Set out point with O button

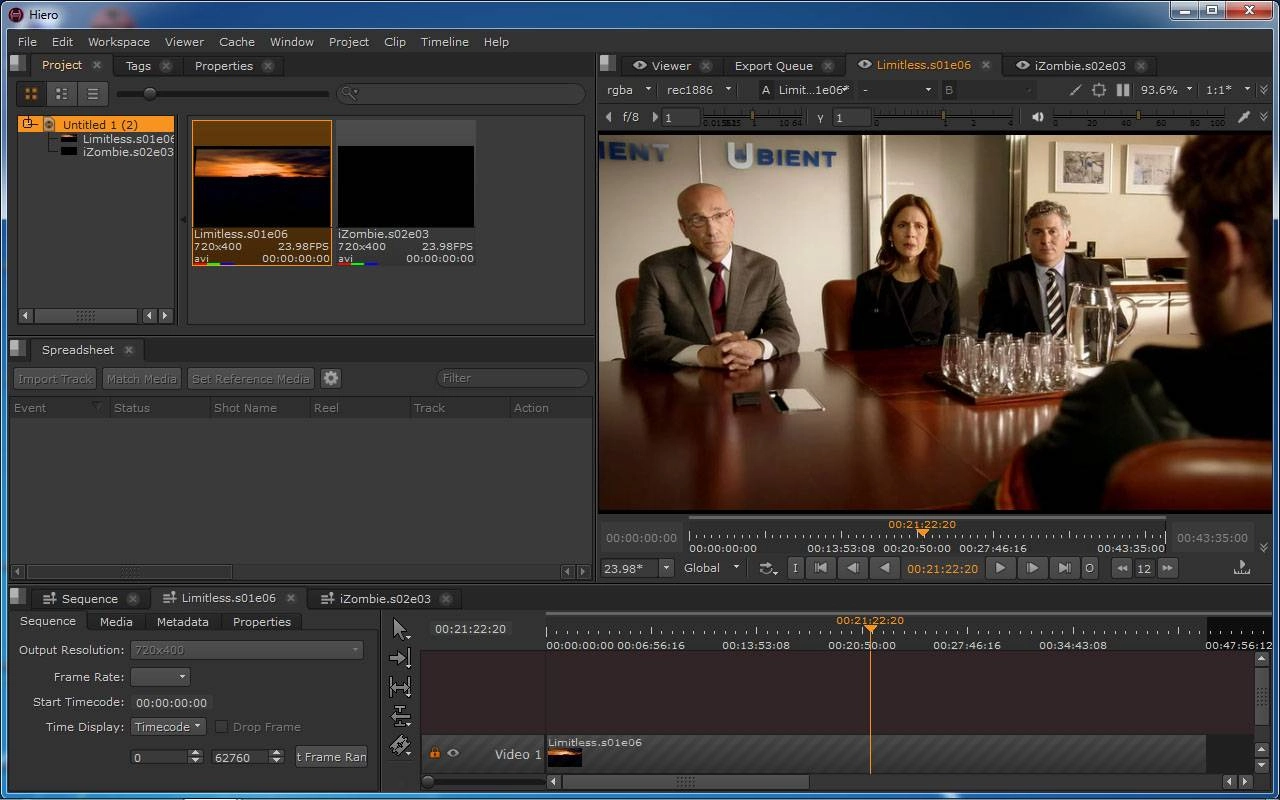click(x=1089, y=568)
